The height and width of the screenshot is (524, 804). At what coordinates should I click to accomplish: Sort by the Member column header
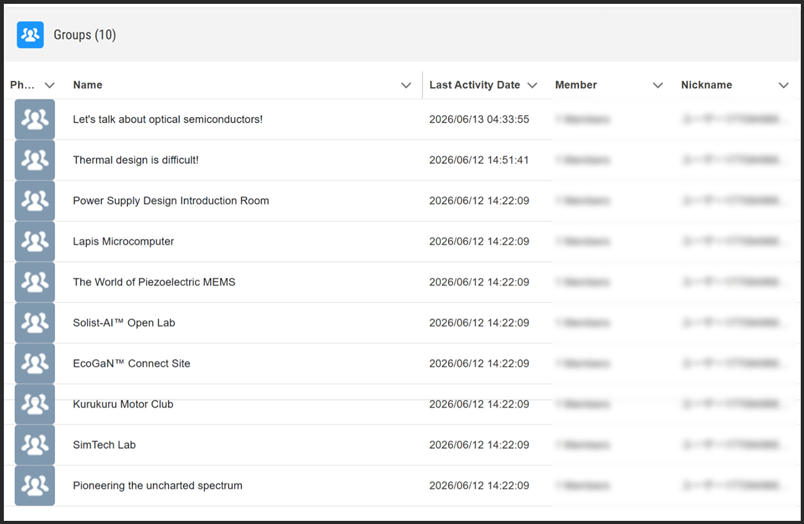[576, 85]
